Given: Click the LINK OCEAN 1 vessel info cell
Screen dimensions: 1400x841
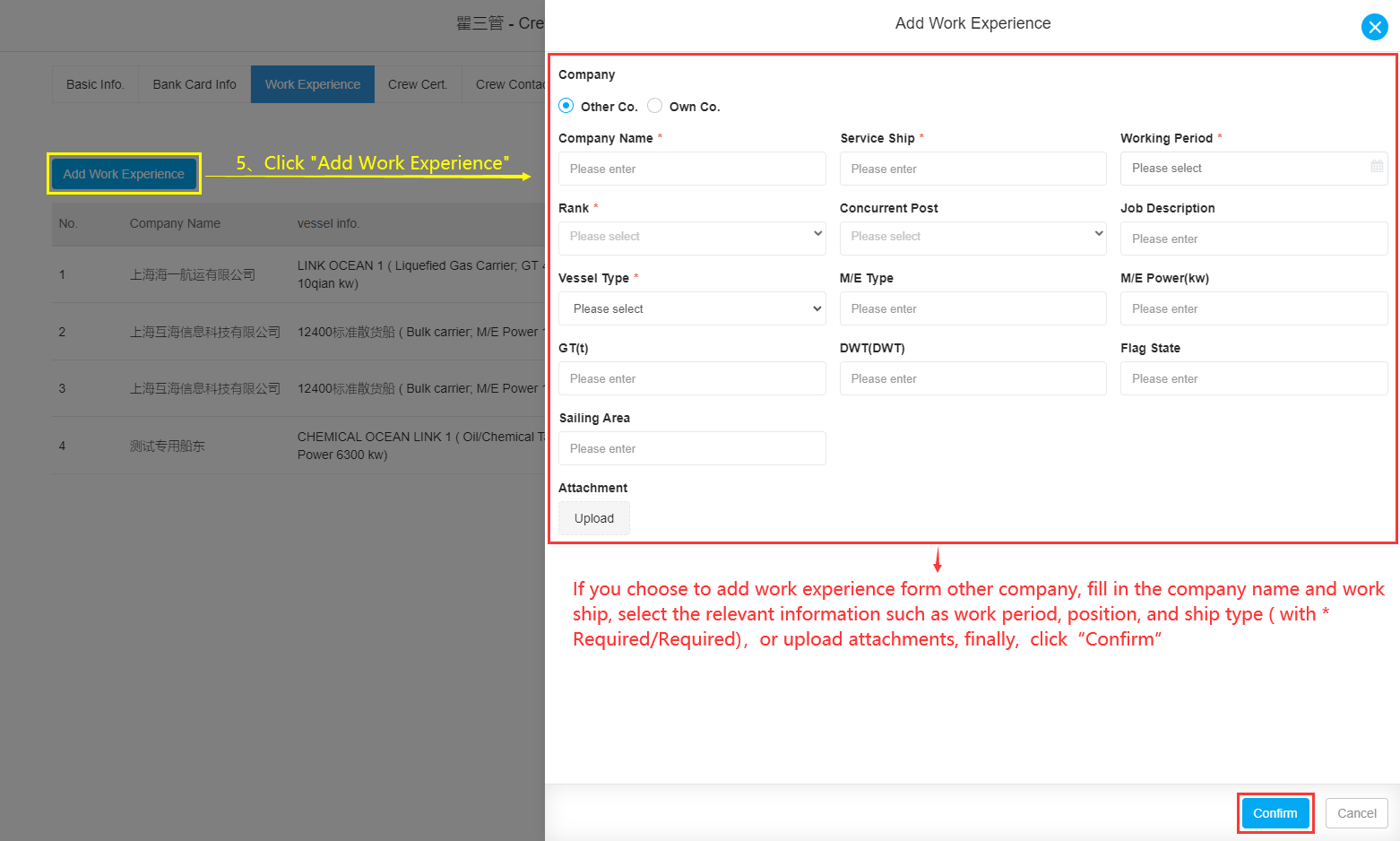Looking at the screenshot, I should (420, 274).
